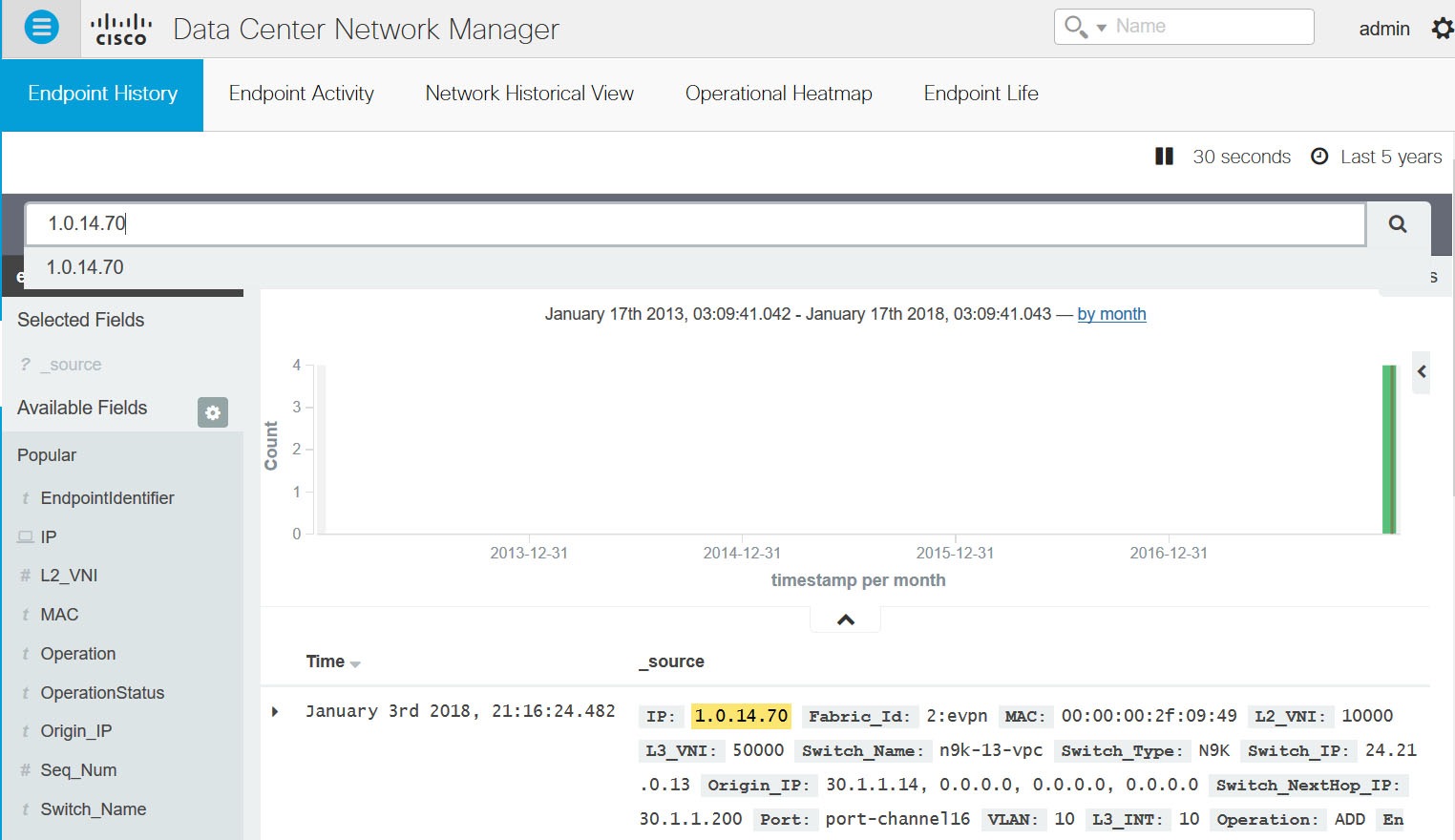Image resolution: width=1455 pixels, height=840 pixels.
Task: Open the Available Fields configuration gear
Action: pyautogui.click(x=212, y=412)
